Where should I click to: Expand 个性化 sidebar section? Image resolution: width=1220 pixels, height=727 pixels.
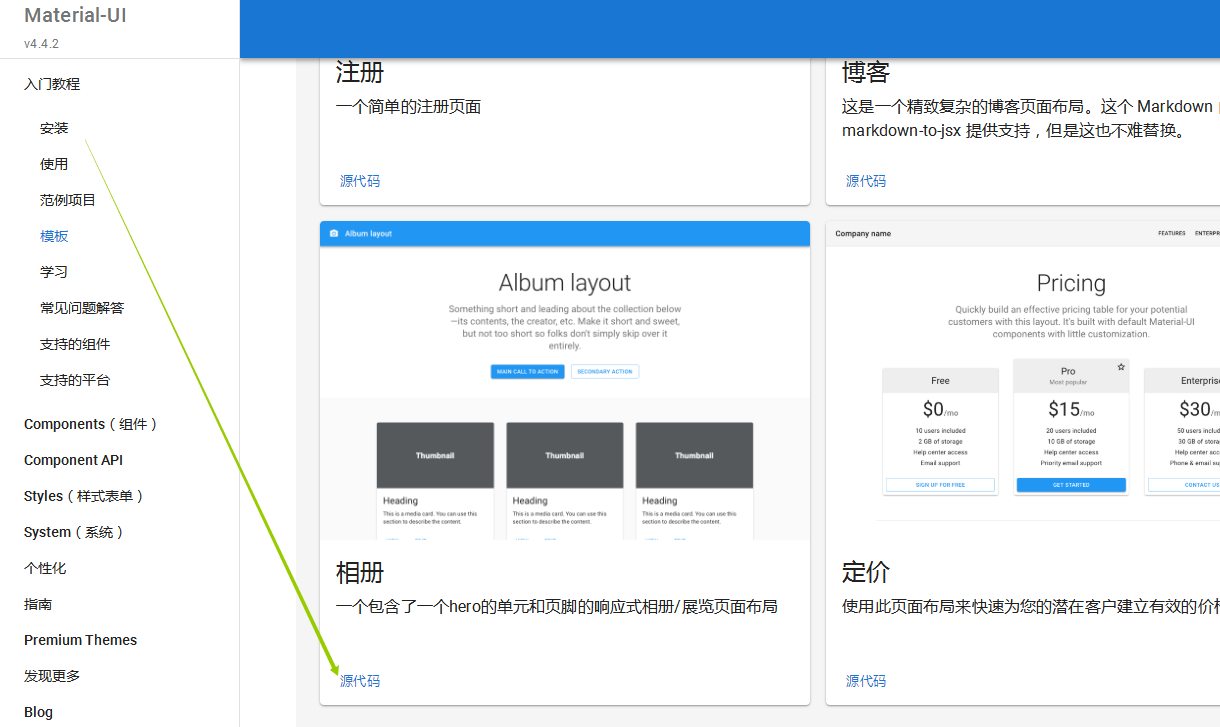(x=45, y=568)
